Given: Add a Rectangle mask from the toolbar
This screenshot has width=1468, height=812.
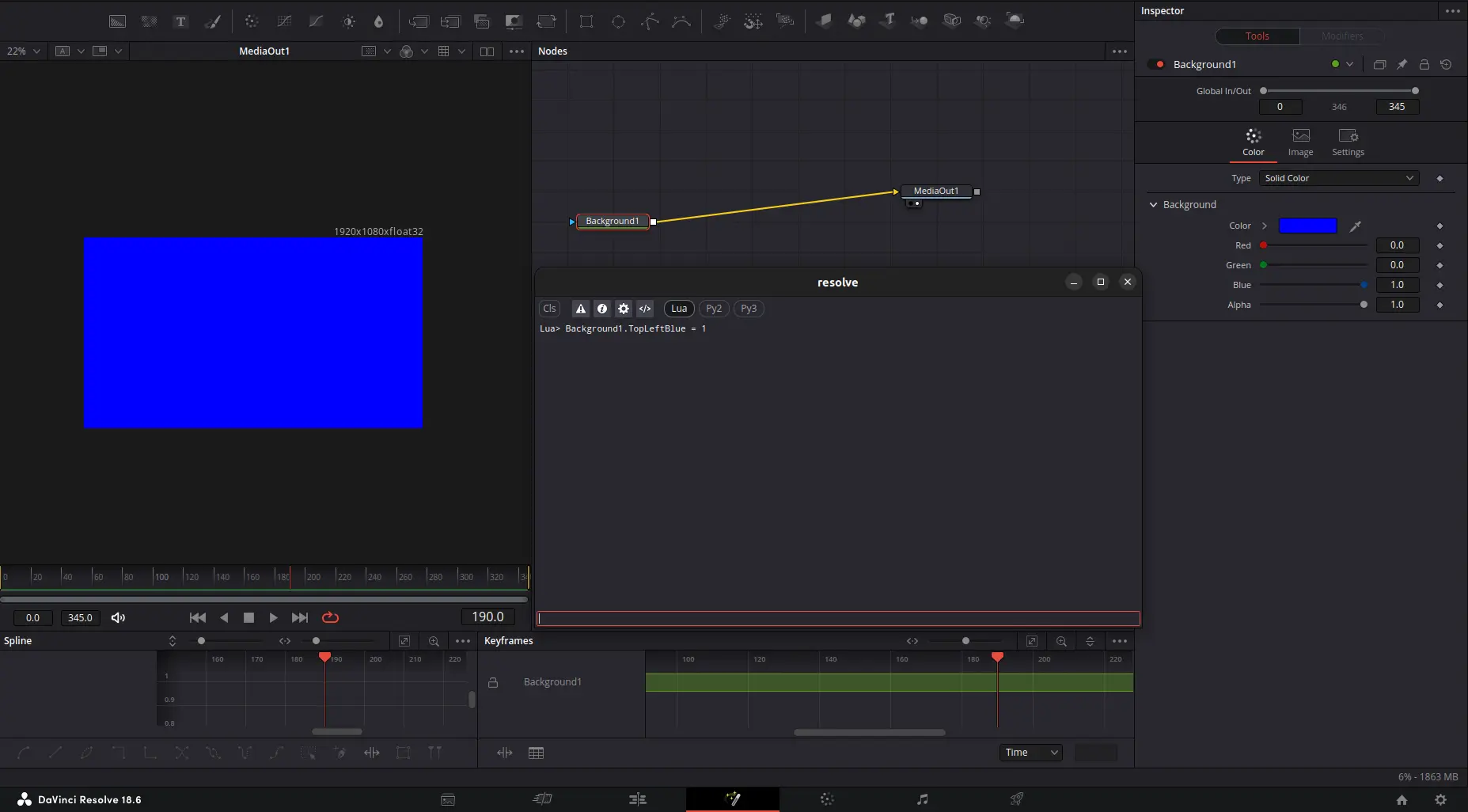Looking at the screenshot, I should [x=586, y=21].
